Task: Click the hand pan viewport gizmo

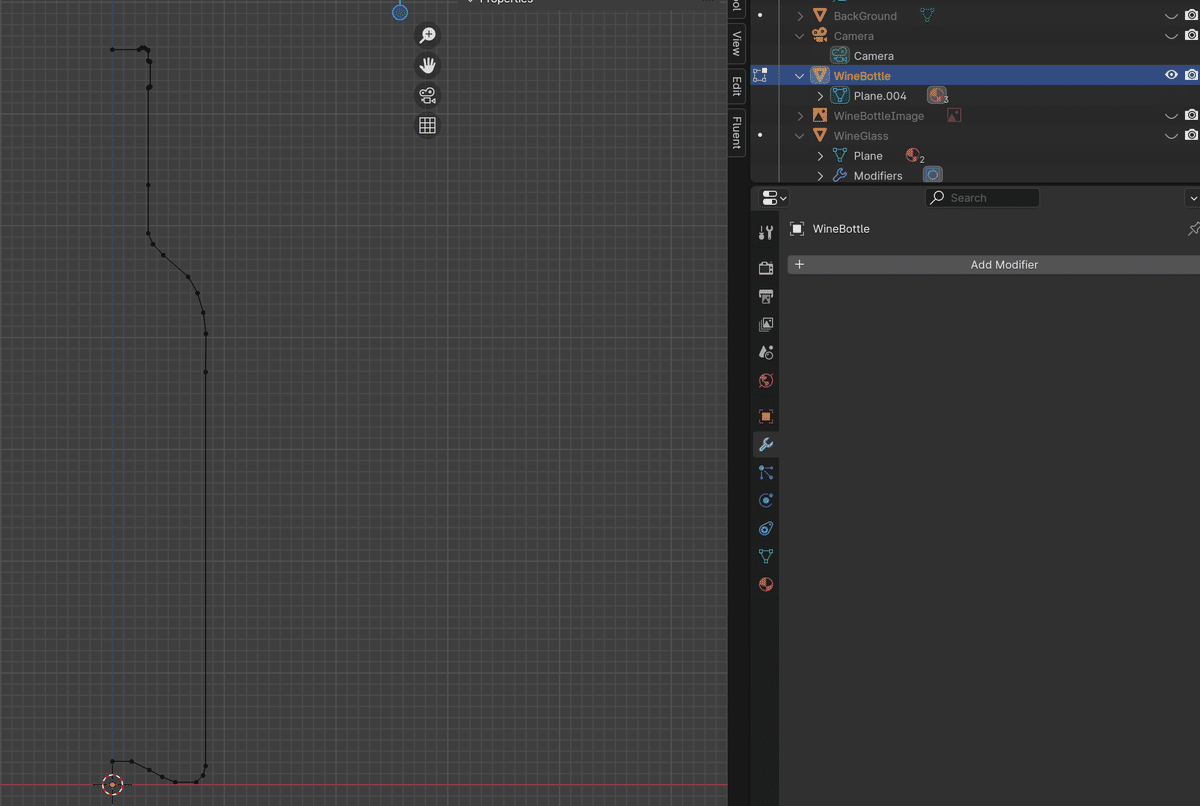Action: point(427,66)
